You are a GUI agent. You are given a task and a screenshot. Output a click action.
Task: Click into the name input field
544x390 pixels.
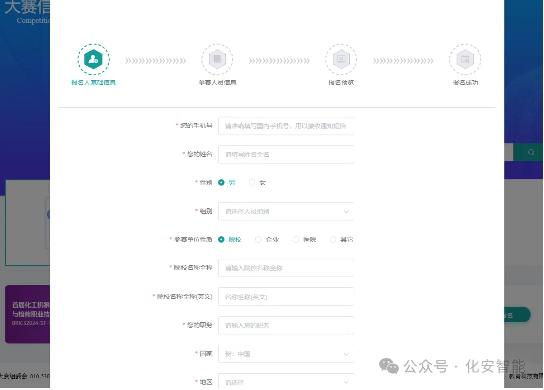point(286,154)
